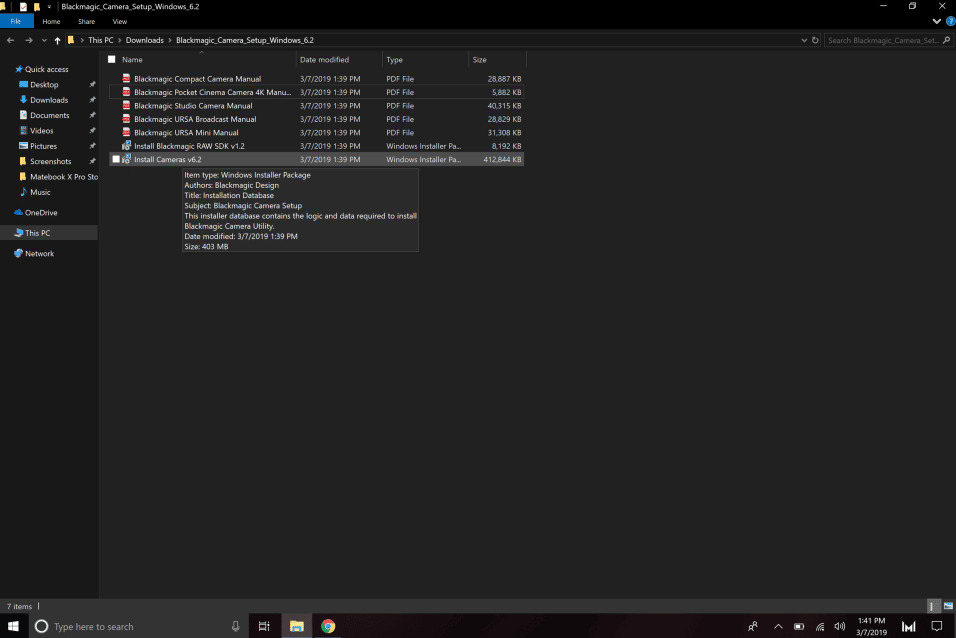Go forward with the forward arrow
Screen dimensions: 956x638
coord(29,40)
